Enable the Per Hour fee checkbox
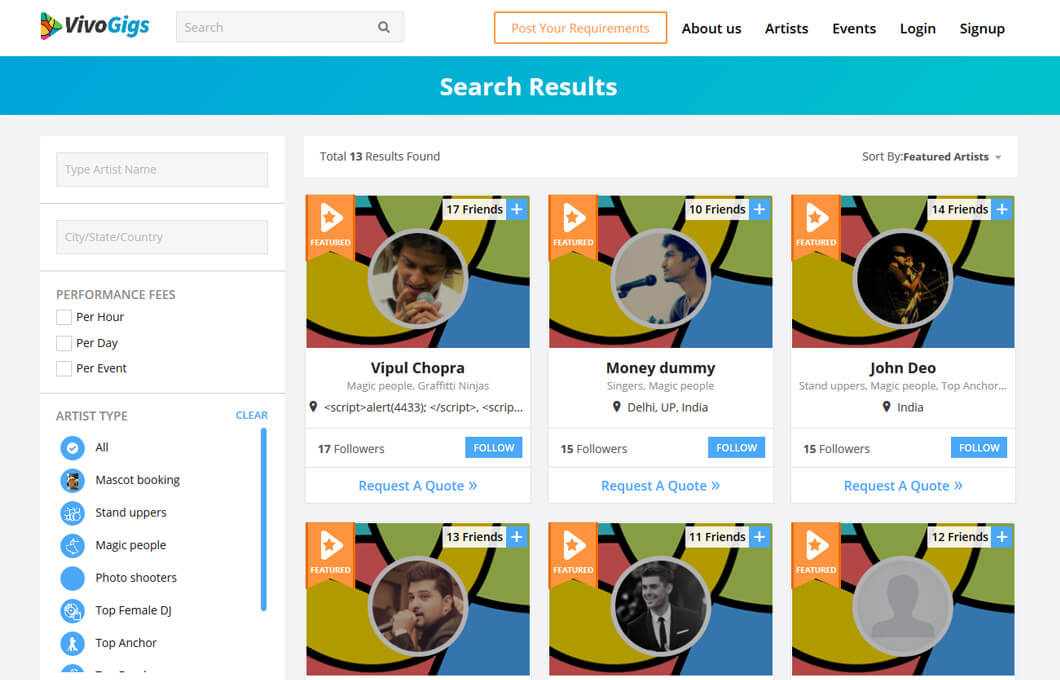 64,317
